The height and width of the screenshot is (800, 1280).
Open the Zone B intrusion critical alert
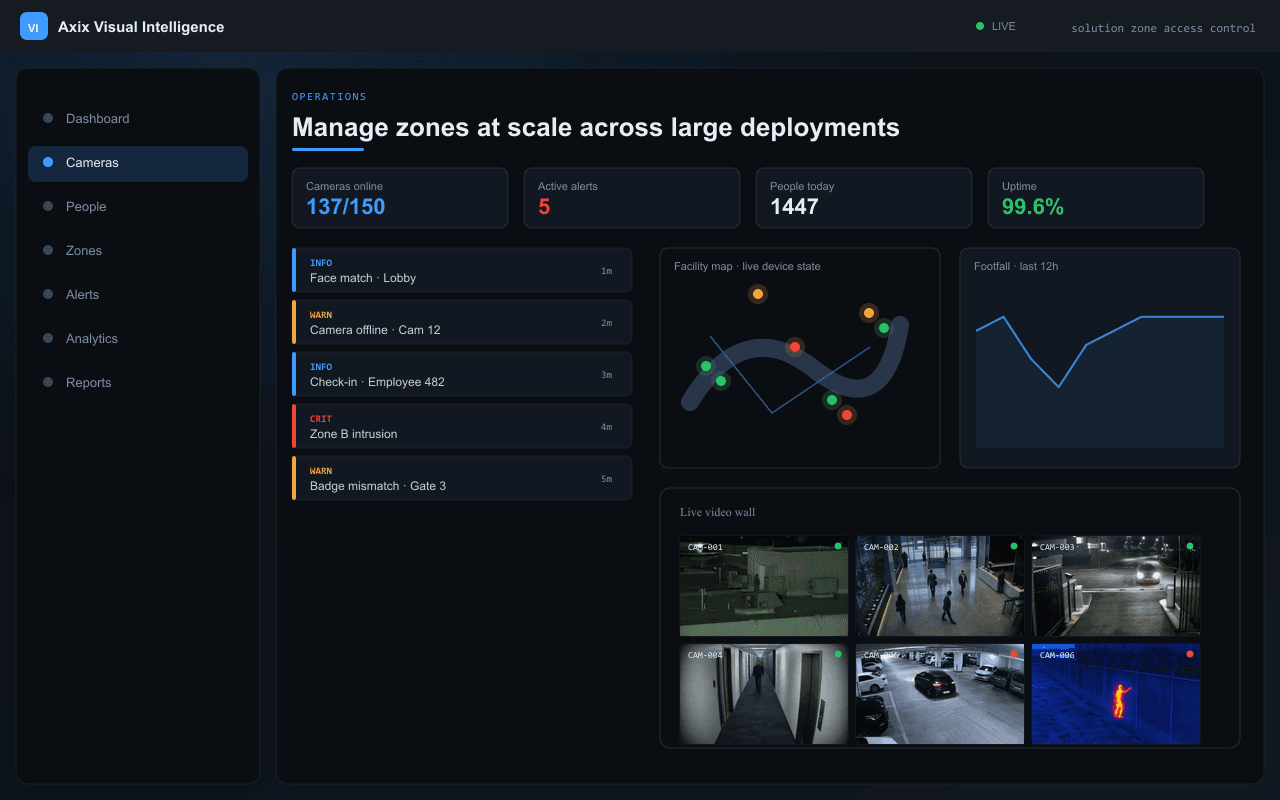coord(462,426)
